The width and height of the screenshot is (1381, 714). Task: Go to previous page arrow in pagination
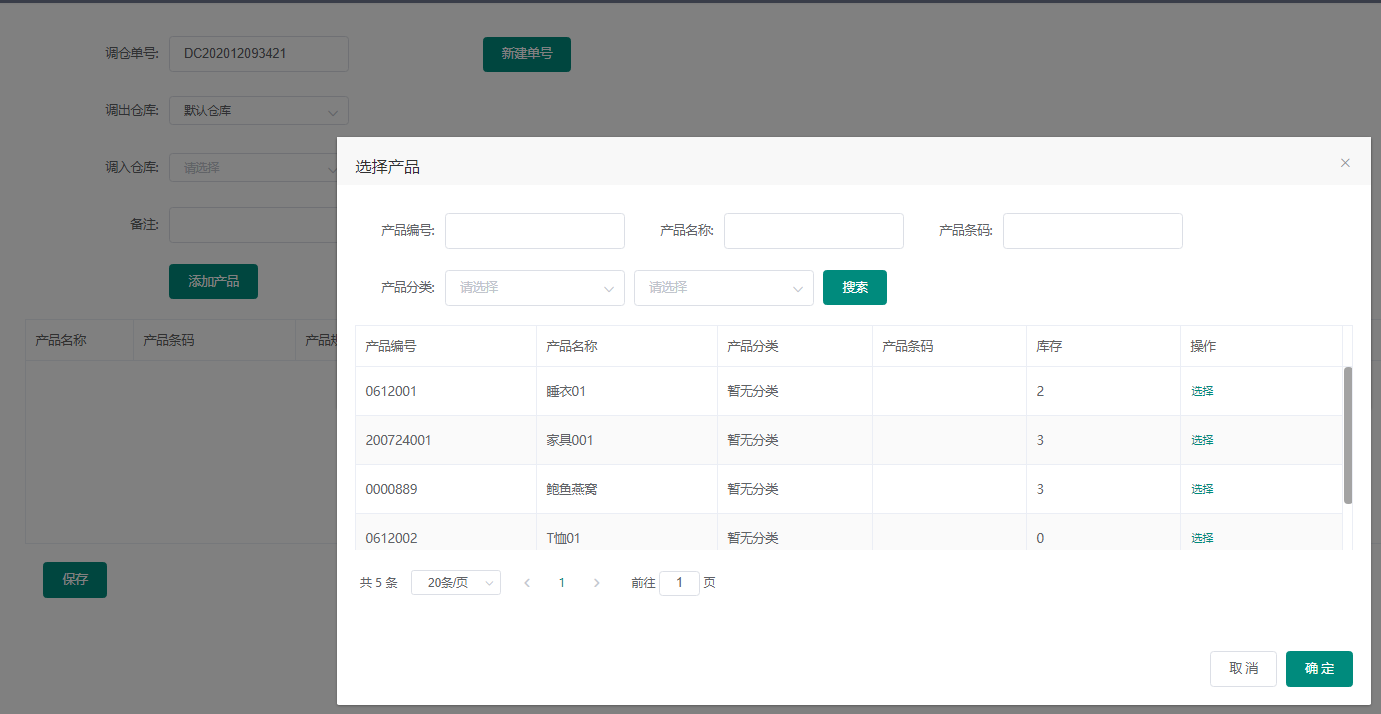[x=527, y=583]
